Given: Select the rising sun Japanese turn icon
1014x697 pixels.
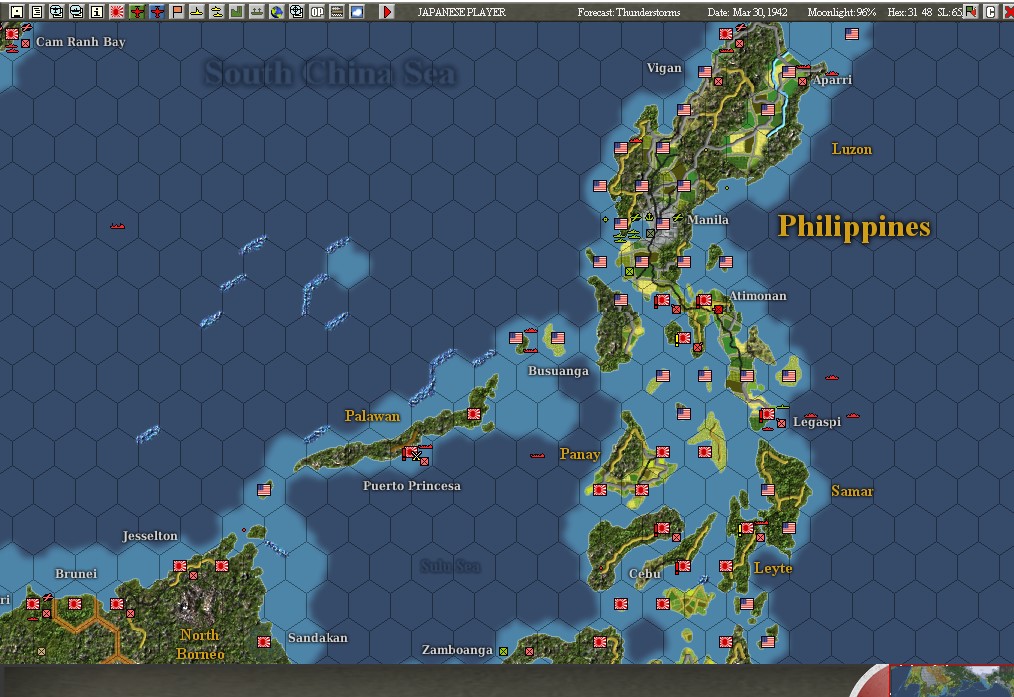Looking at the screenshot, I should (x=116, y=10).
